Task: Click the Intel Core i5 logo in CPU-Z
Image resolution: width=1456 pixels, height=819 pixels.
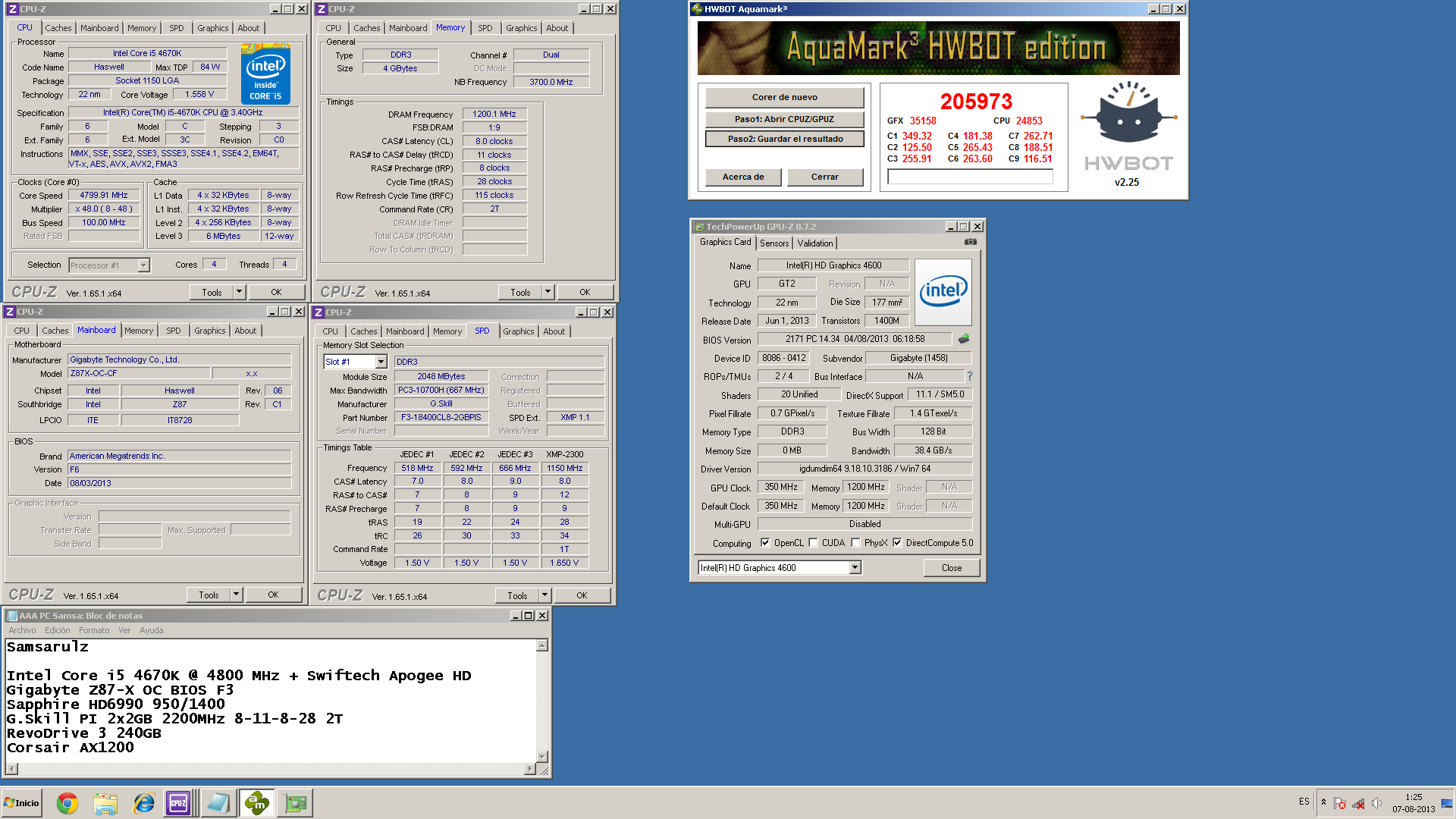Action: (265, 74)
